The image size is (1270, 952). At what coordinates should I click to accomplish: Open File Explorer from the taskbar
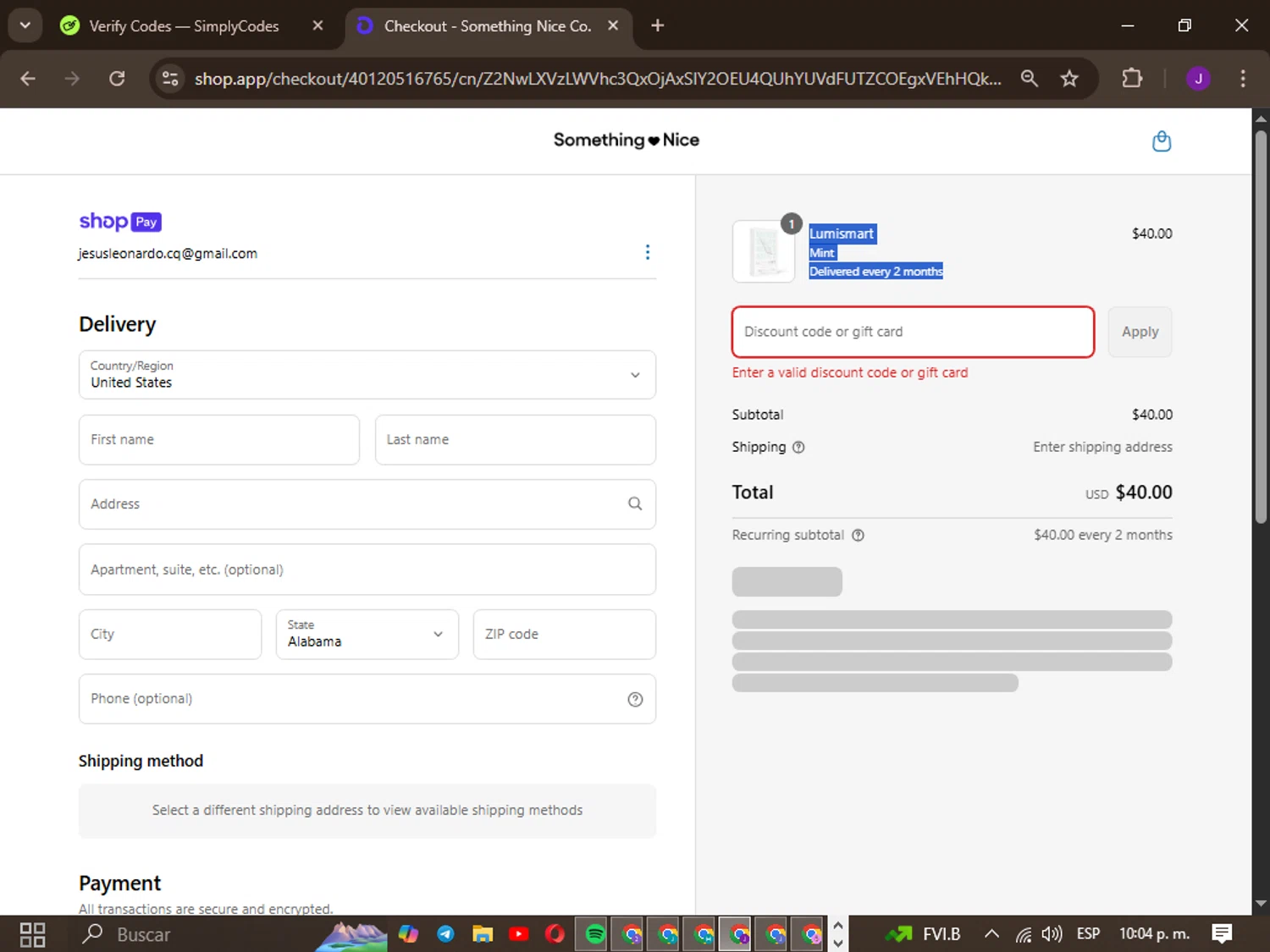click(483, 934)
